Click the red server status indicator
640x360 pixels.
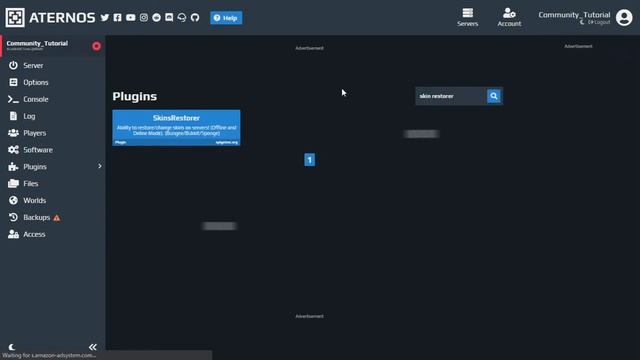coord(96,46)
